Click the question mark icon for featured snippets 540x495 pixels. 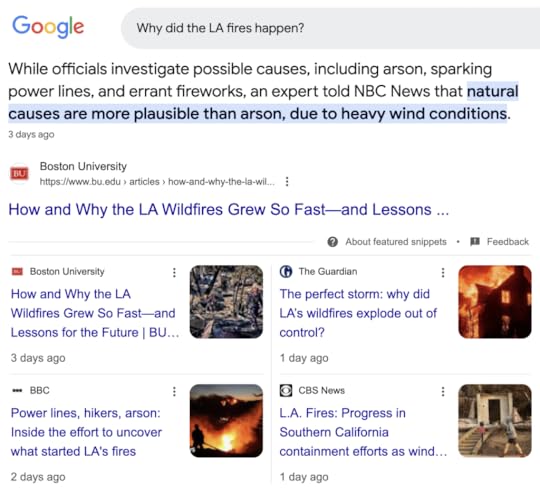[x=332, y=242]
